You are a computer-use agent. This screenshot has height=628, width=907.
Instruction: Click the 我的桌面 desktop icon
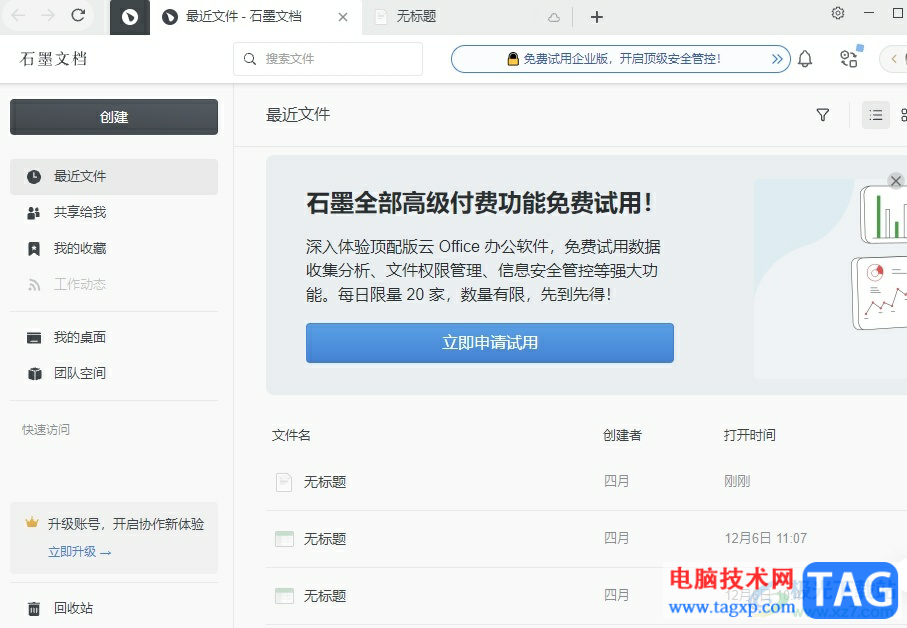[x=34, y=338]
